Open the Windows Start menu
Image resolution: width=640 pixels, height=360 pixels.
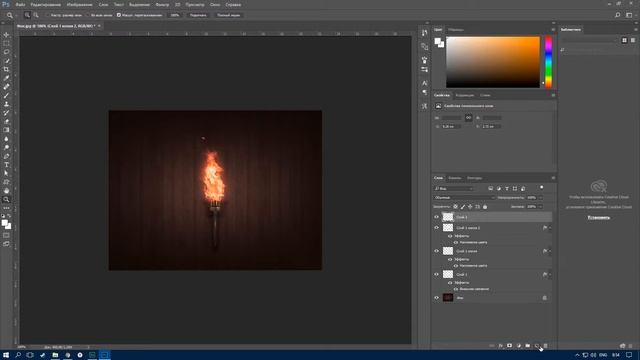pyautogui.click(x=6, y=355)
